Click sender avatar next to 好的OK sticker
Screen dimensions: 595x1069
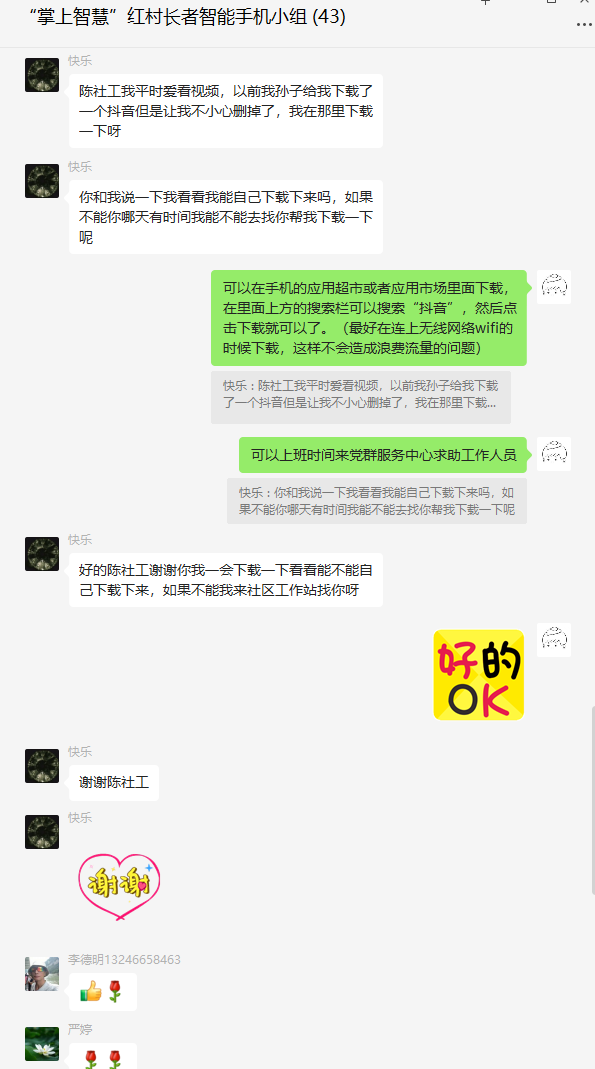(554, 640)
